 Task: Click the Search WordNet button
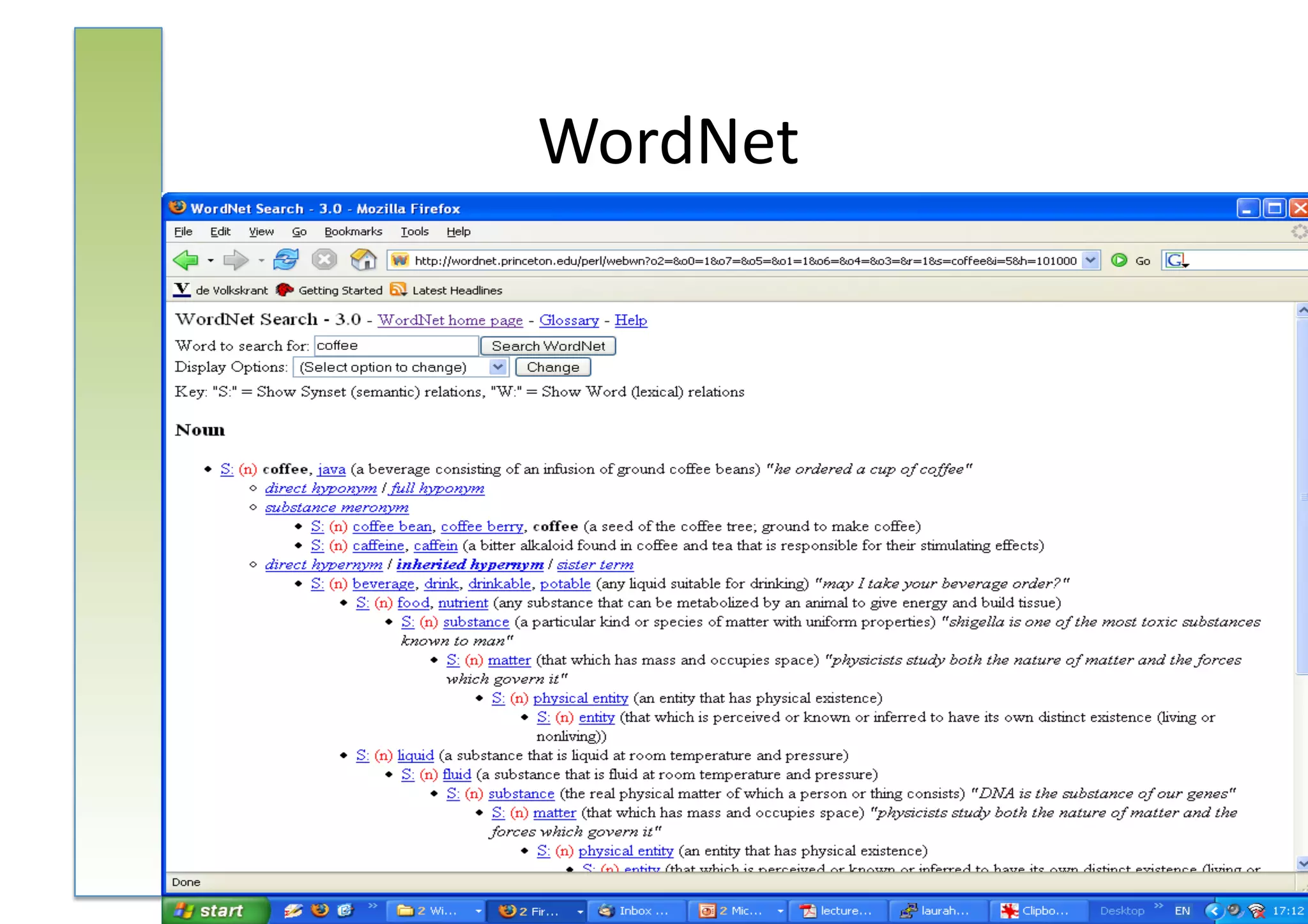click(548, 345)
